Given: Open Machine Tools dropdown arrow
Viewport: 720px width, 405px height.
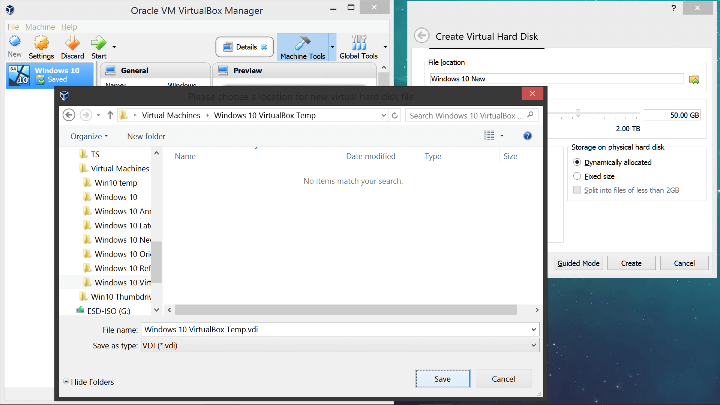Looking at the screenshot, I should click(x=332, y=47).
